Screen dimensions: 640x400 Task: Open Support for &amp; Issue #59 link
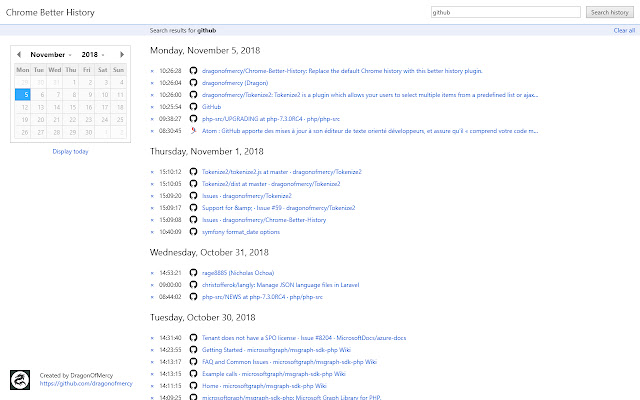[278, 208]
